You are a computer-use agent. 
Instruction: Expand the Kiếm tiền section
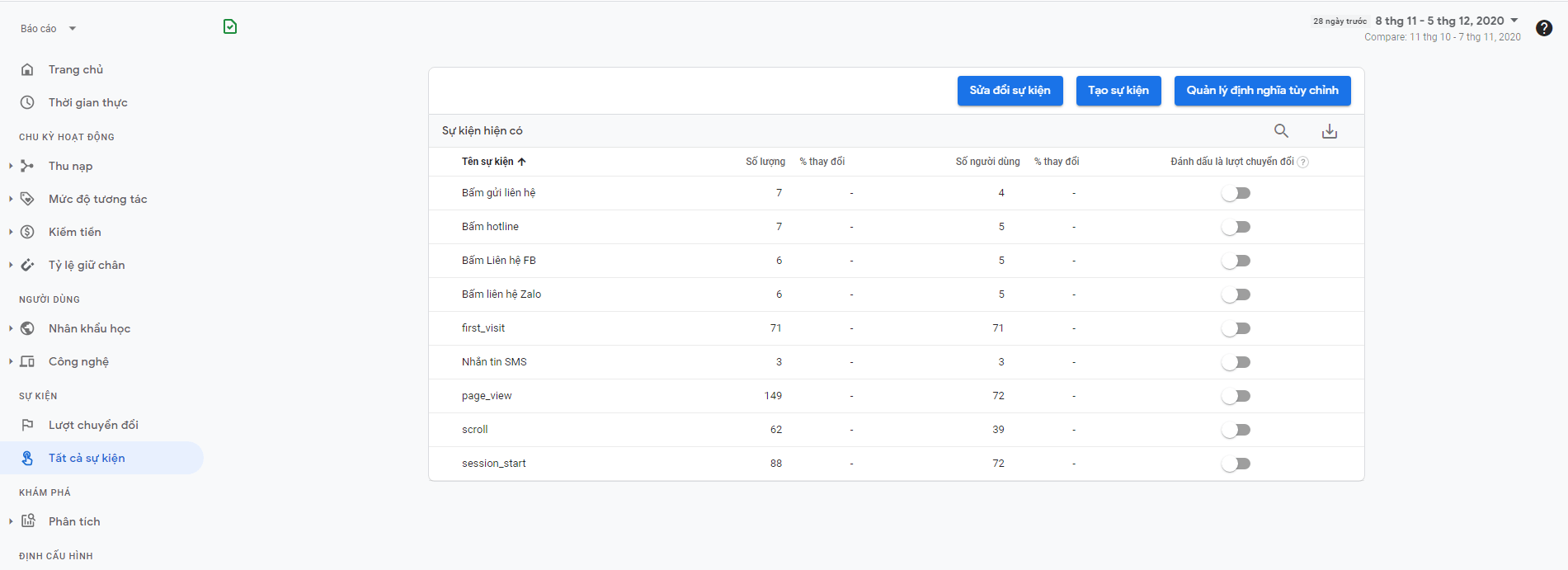[x=11, y=232]
